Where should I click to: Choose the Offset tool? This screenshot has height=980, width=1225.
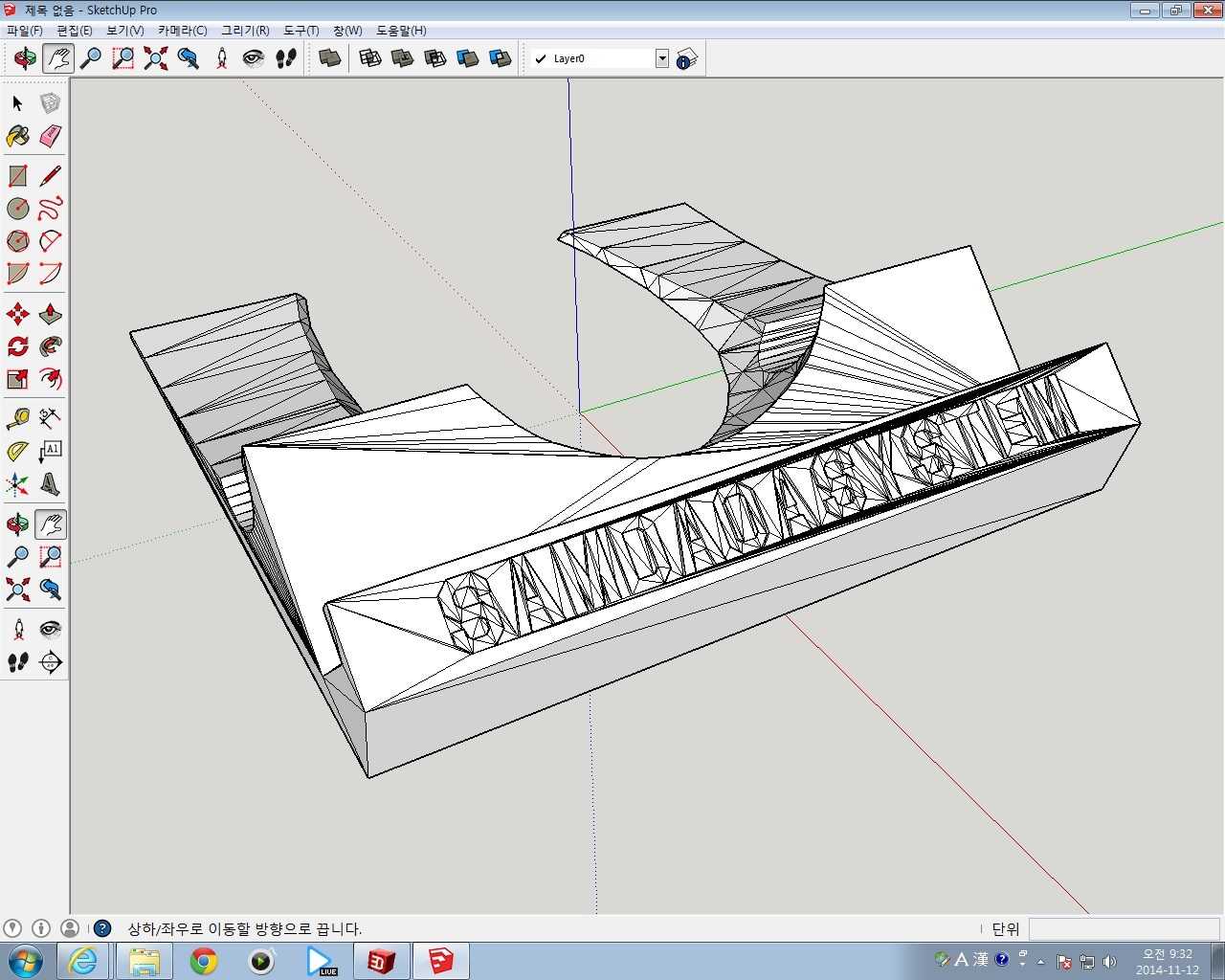coord(50,379)
